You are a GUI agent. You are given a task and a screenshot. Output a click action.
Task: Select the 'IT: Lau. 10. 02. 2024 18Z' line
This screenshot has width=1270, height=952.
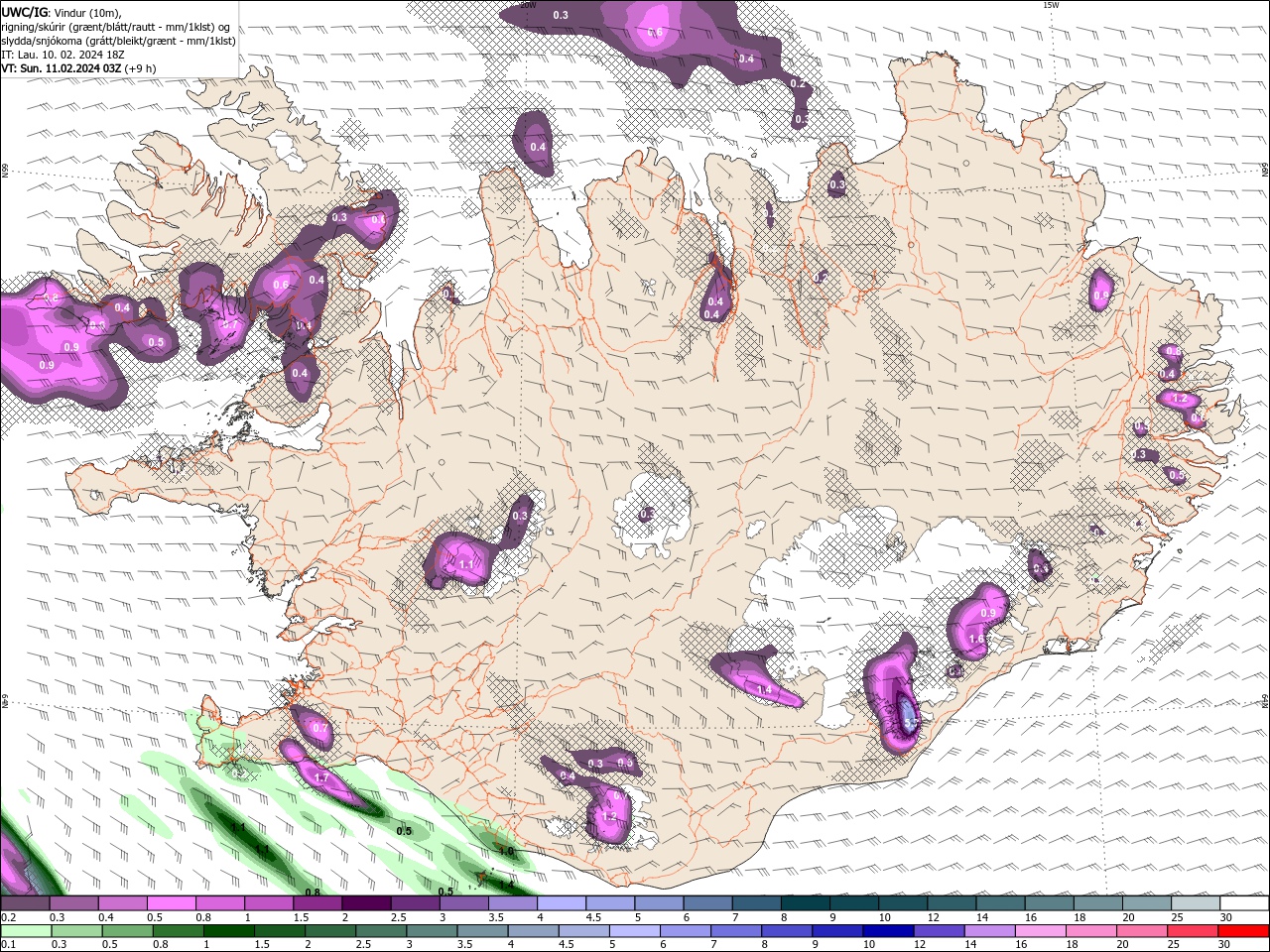(x=61, y=55)
